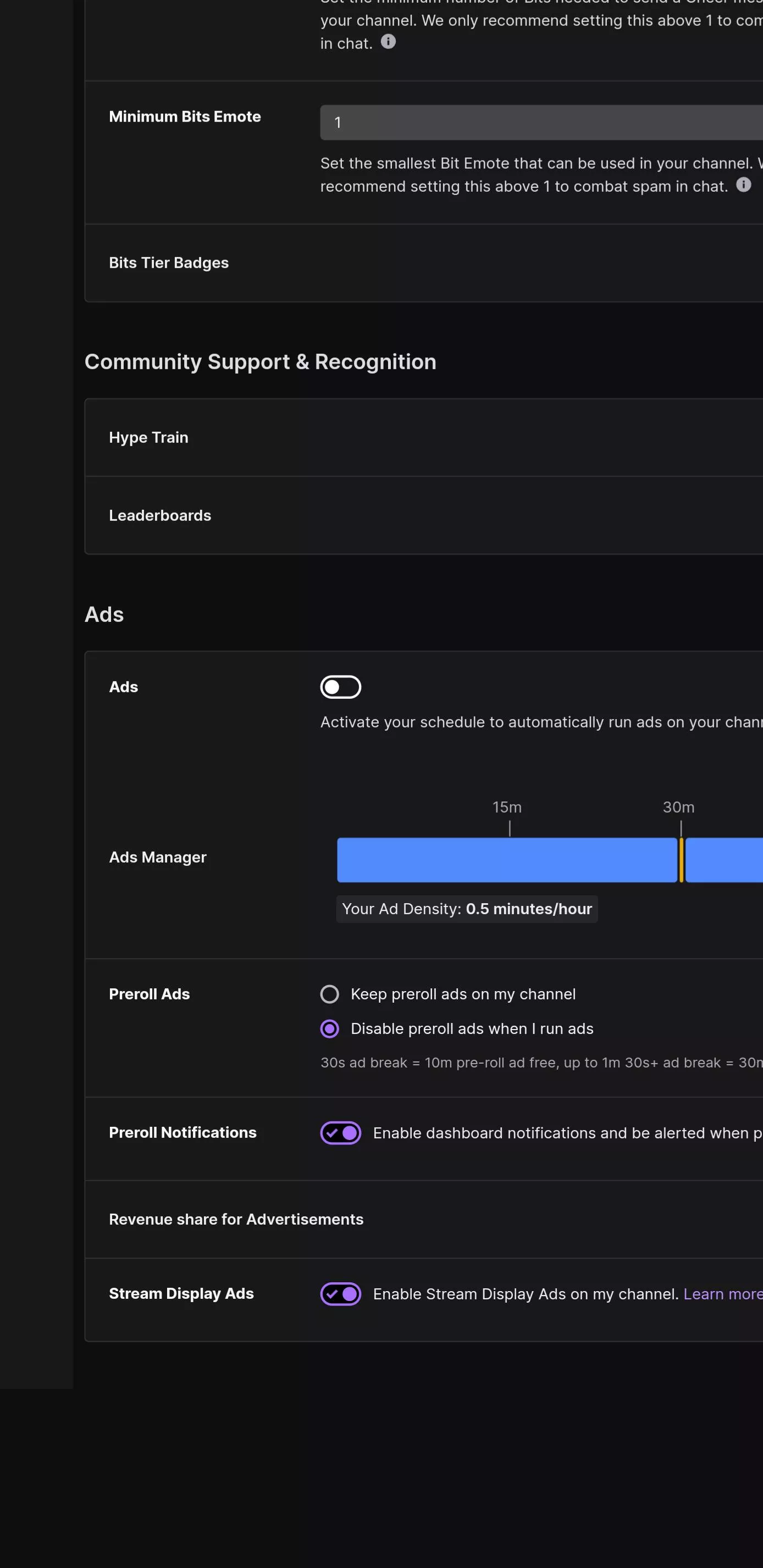Click info icon beside 'spam in chat.' description
Image resolution: width=763 pixels, height=1568 pixels.
point(743,185)
